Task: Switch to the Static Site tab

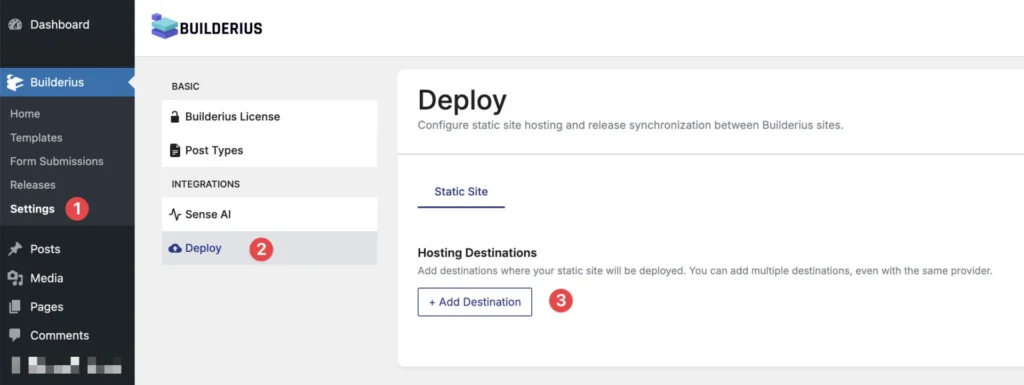Action: coord(461,192)
